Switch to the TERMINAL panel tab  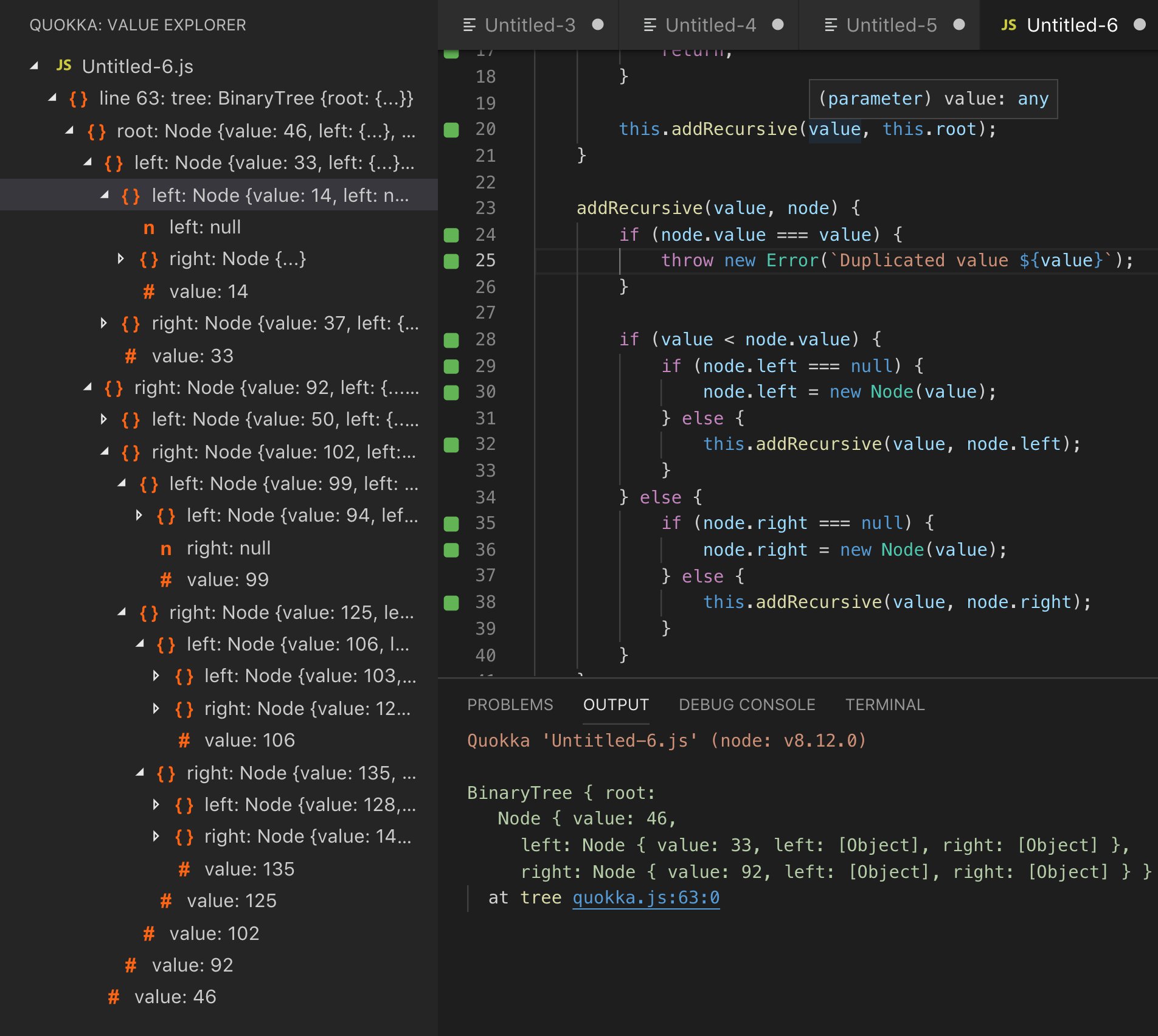(x=885, y=705)
